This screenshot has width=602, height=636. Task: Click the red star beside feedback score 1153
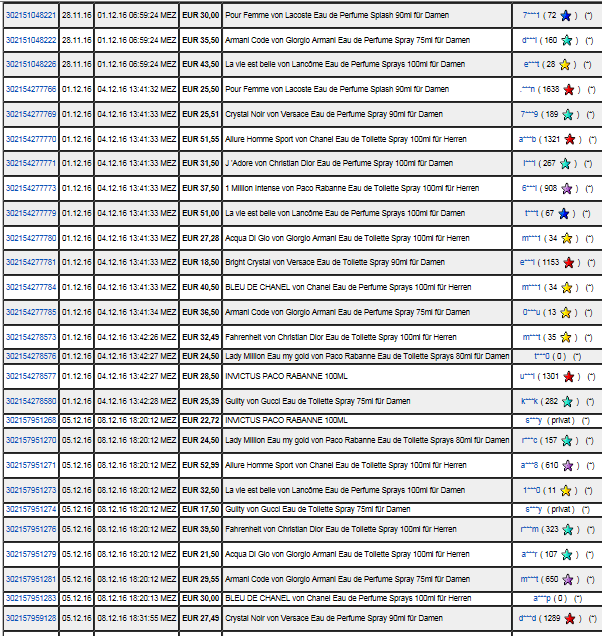(569, 263)
